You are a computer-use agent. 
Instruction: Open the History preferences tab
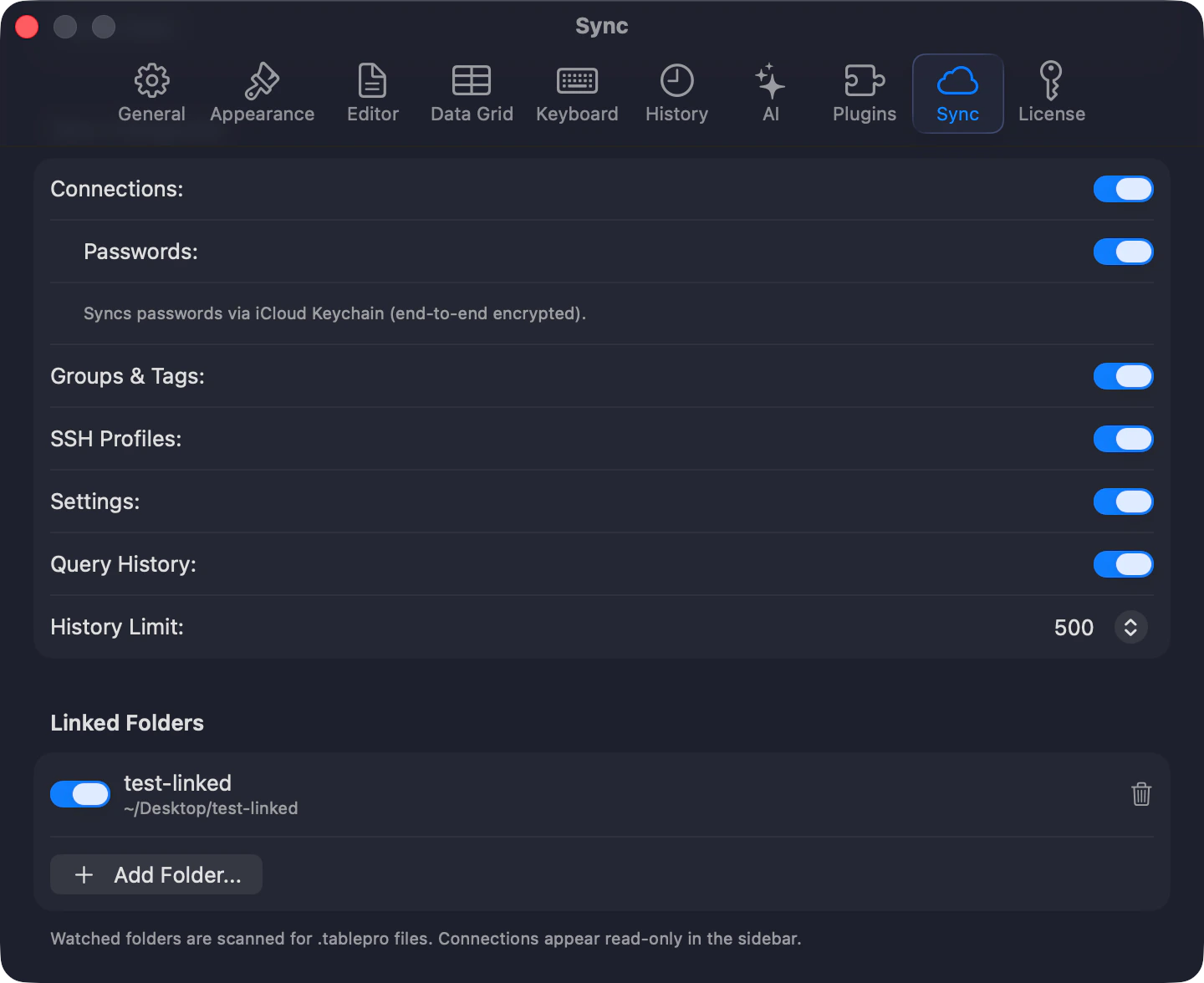click(676, 93)
